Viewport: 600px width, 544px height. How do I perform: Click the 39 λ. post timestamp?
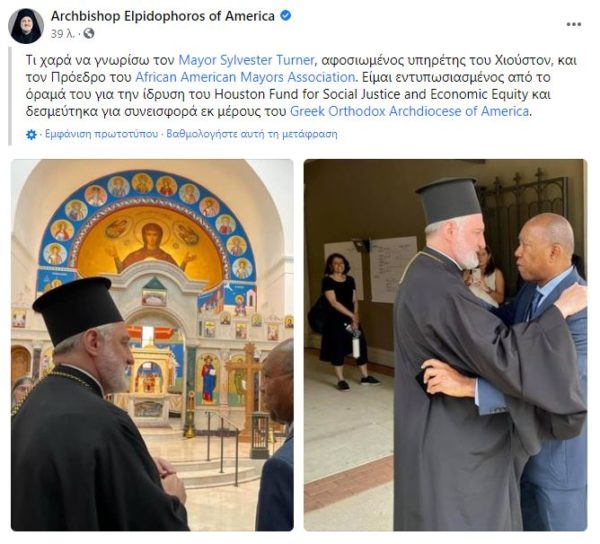[x=62, y=34]
